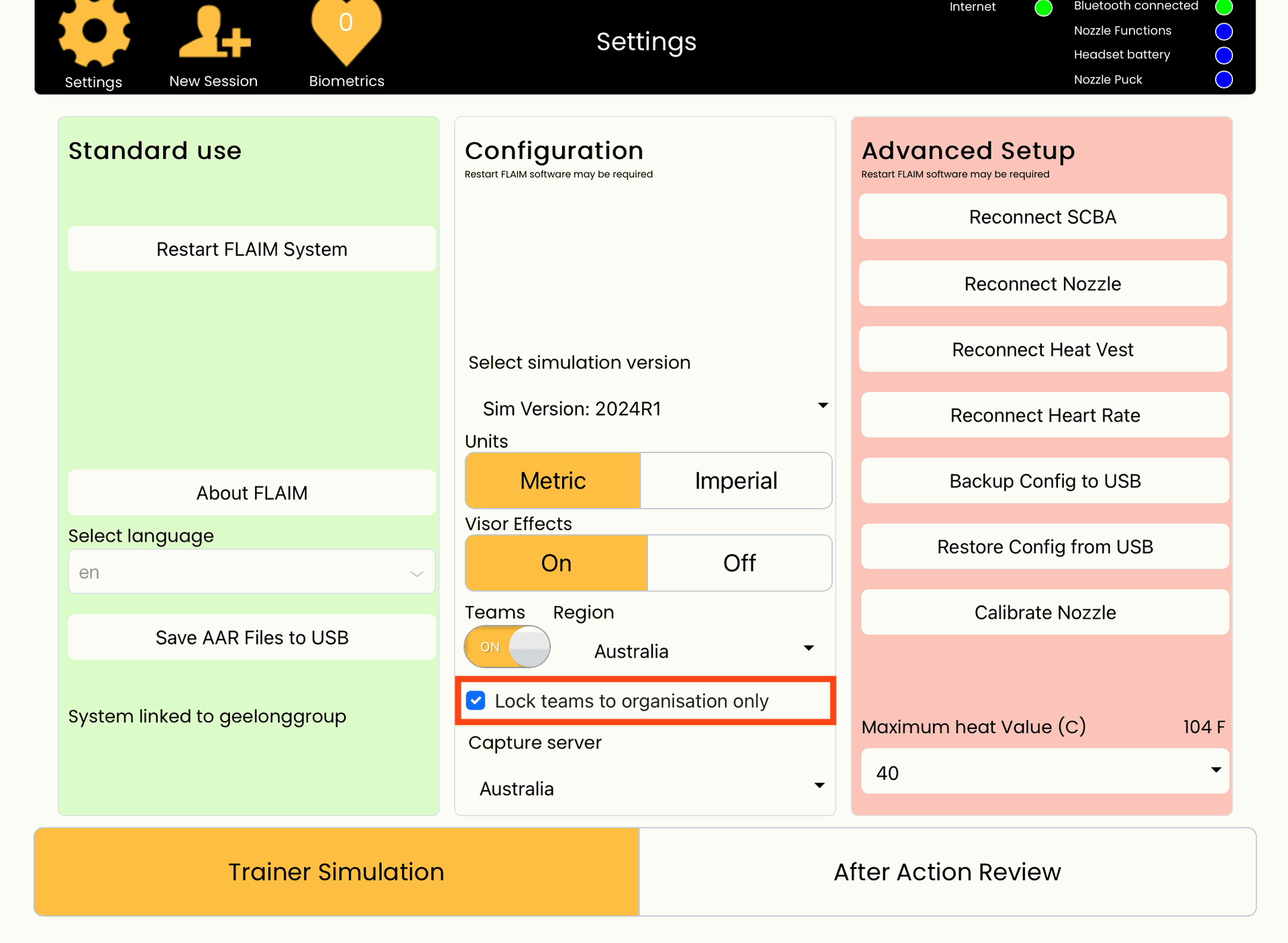Click the Bluetooth connected status dot
This screenshot has height=943, width=1288.
coord(1224,7)
